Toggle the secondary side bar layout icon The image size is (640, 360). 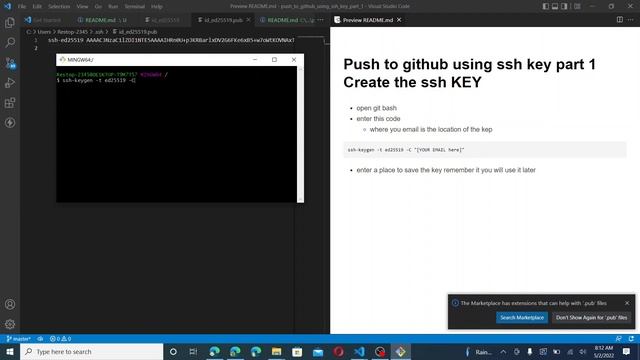[564, 6]
